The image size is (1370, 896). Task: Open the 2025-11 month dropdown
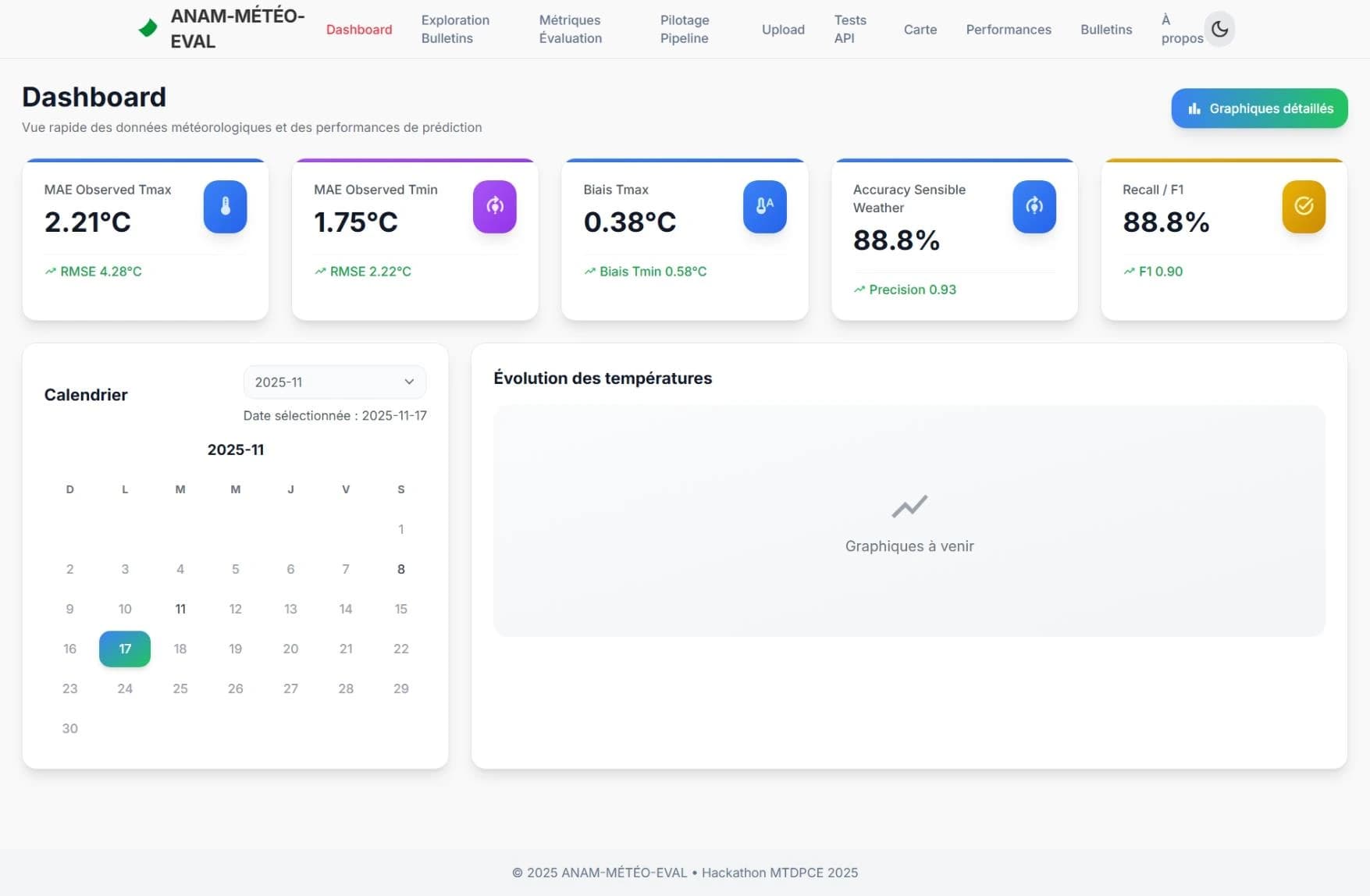[334, 382]
